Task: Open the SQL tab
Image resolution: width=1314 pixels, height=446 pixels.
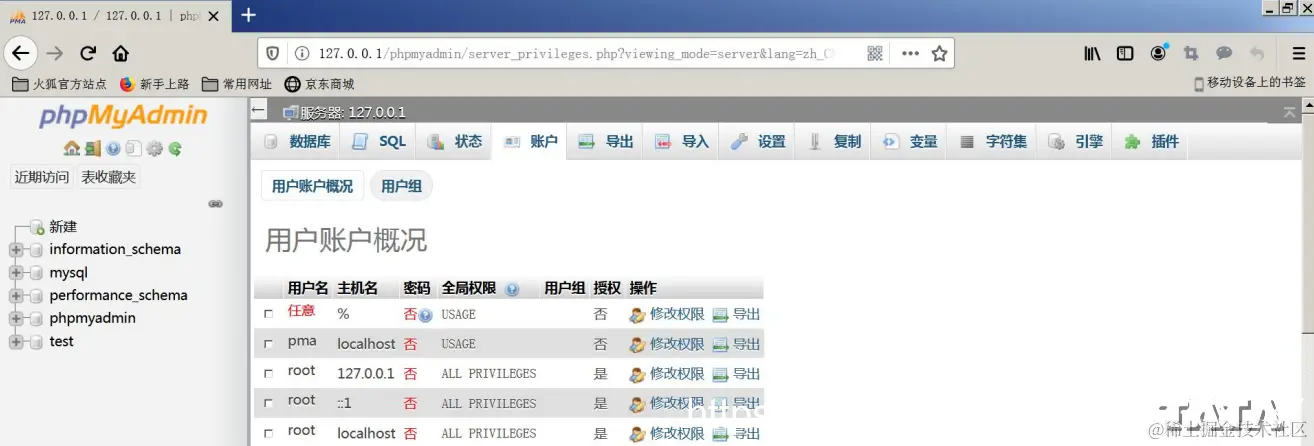Action: [x=378, y=142]
